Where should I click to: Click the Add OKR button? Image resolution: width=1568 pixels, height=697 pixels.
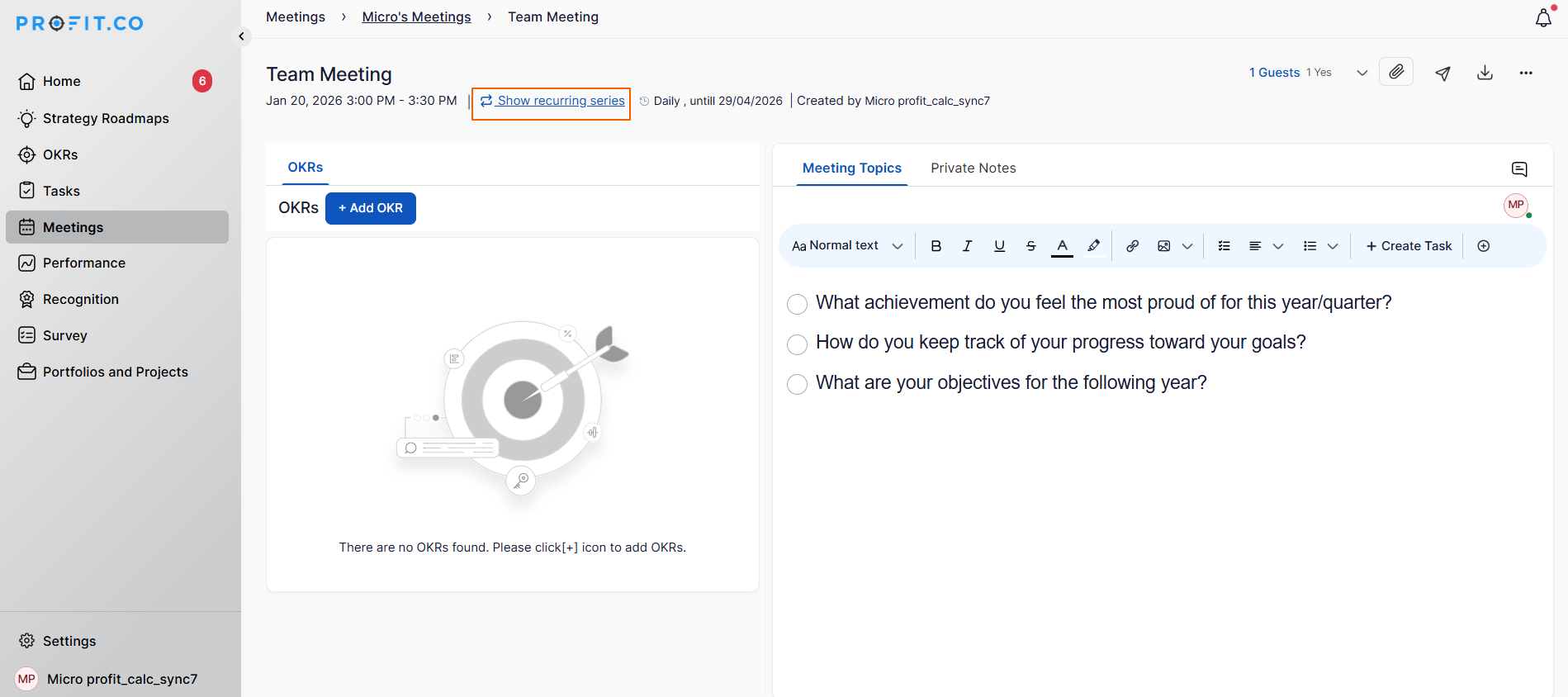[370, 208]
